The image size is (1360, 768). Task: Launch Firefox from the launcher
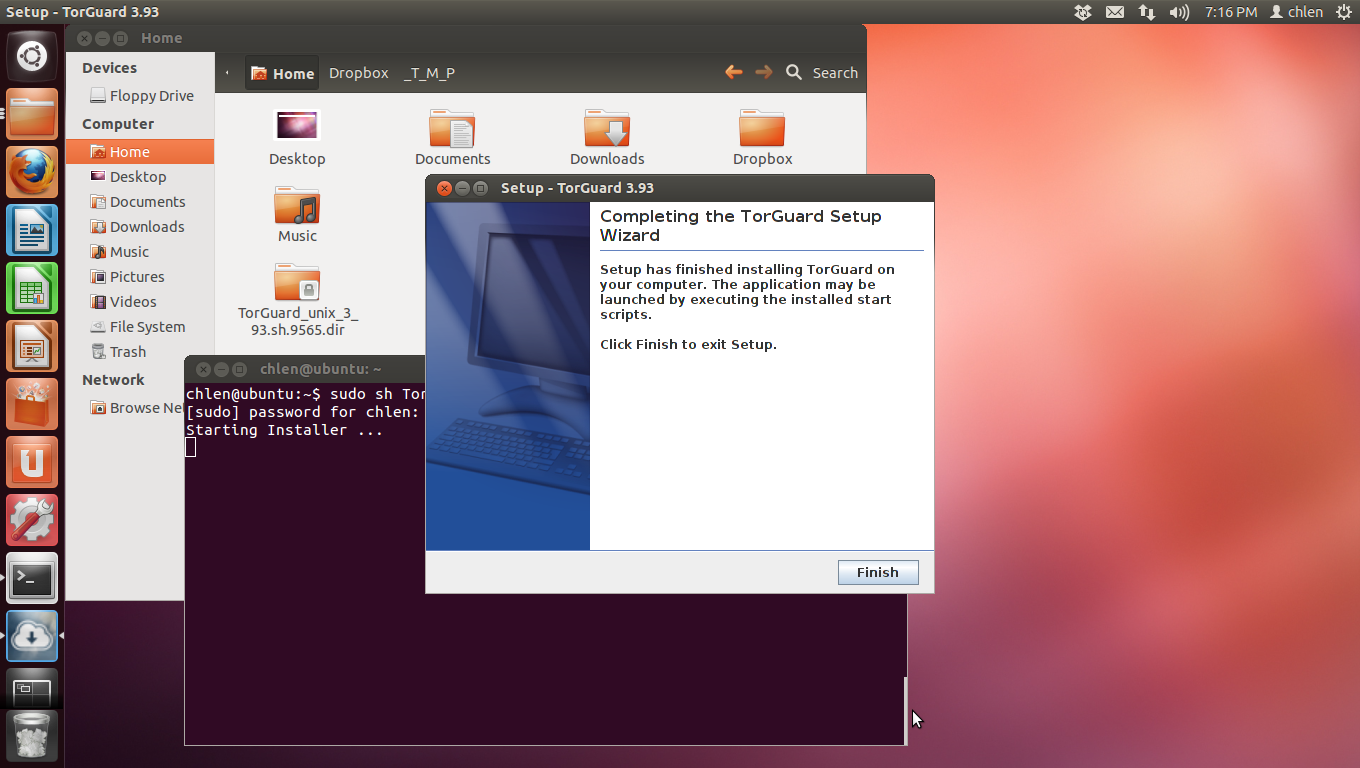(32, 172)
